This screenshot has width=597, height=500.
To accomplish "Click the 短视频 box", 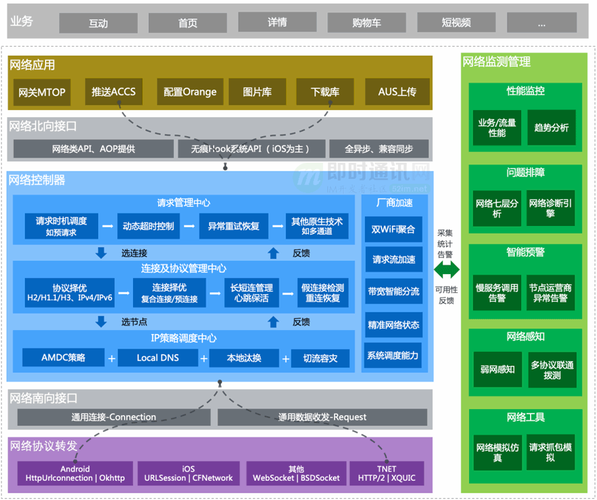I will click(x=456, y=22).
